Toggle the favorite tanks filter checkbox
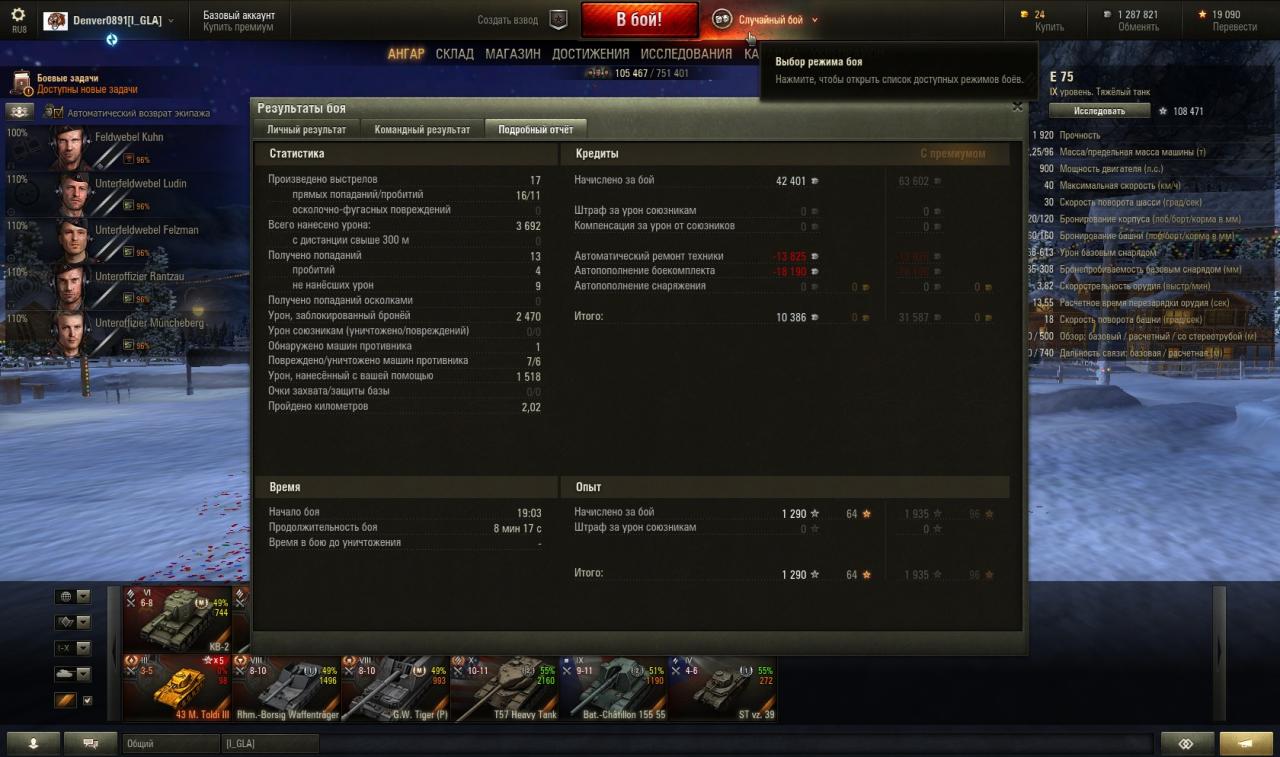 [x=87, y=700]
